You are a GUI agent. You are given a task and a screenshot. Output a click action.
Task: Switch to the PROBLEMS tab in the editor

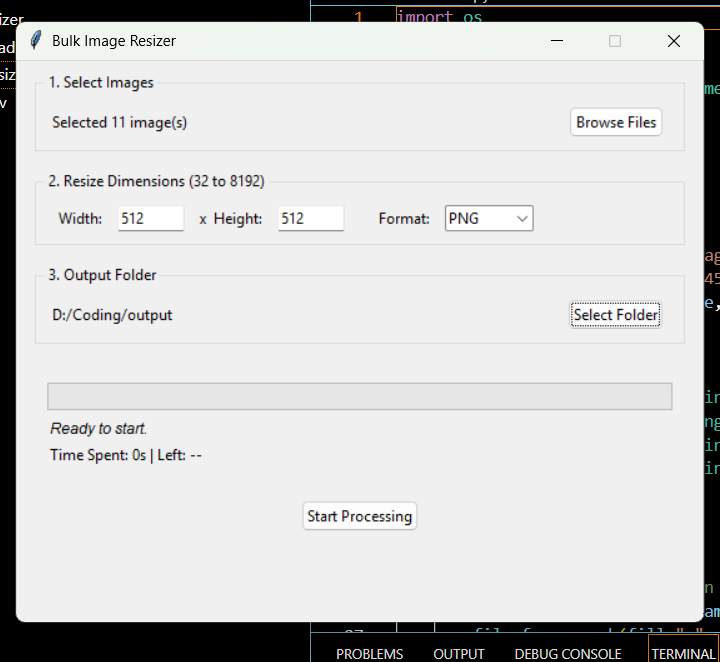click(369, 654)
